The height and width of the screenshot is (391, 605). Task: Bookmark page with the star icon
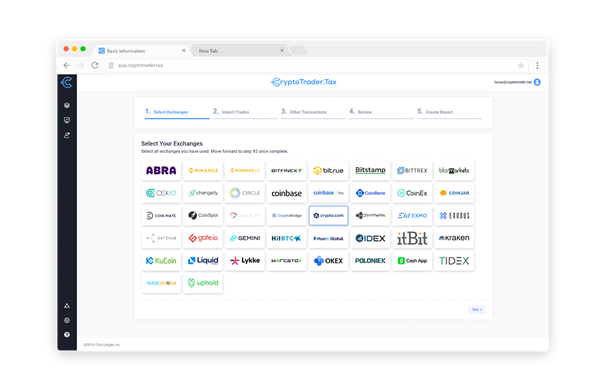pos(521,66)
